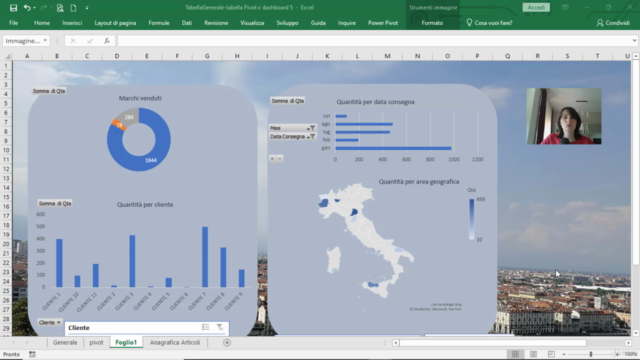Open the Visualizza tab
This screenshot has width=640, height=360.
[x=252, y=23]
